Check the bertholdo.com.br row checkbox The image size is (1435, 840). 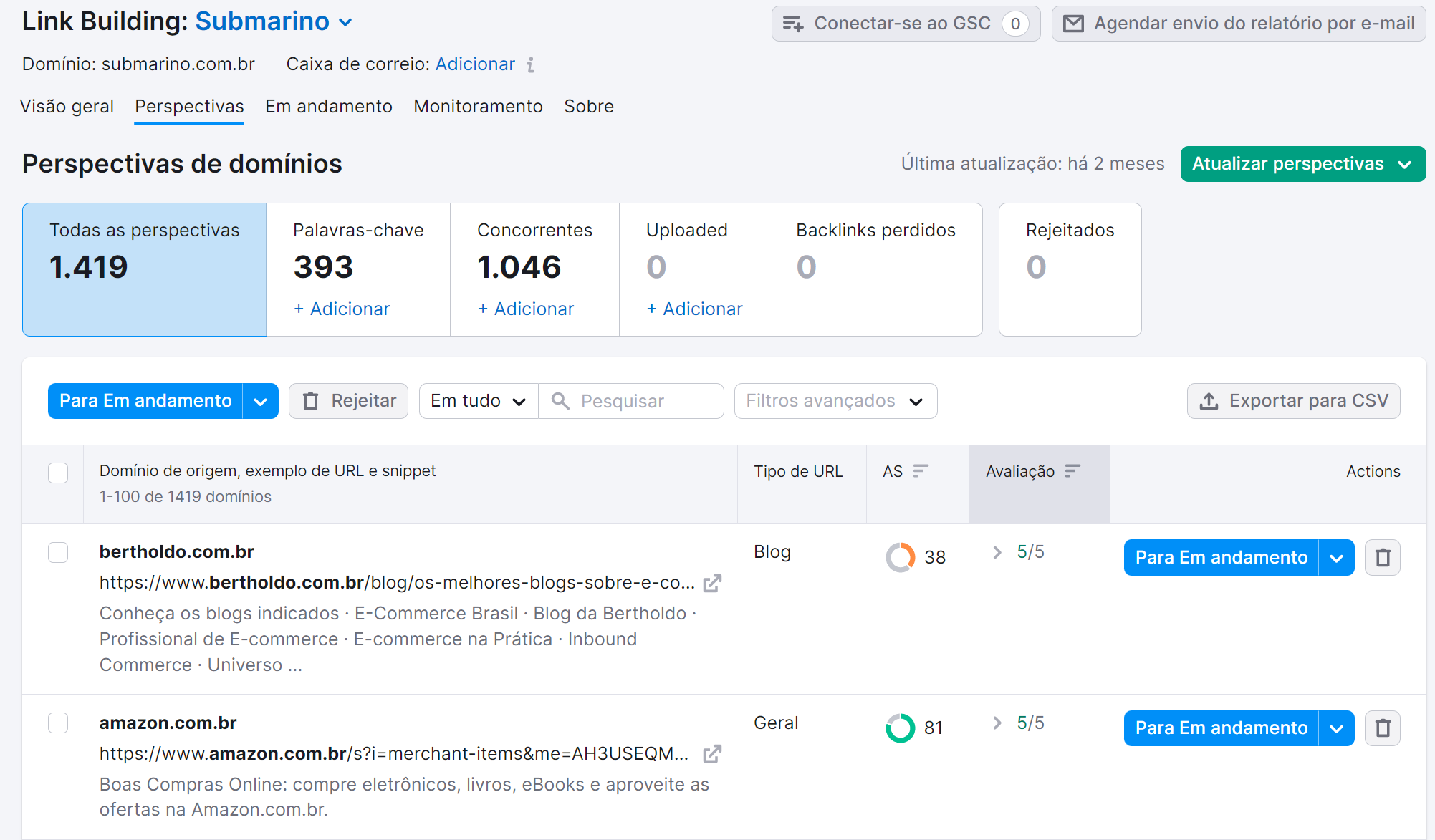click(58, 553)
